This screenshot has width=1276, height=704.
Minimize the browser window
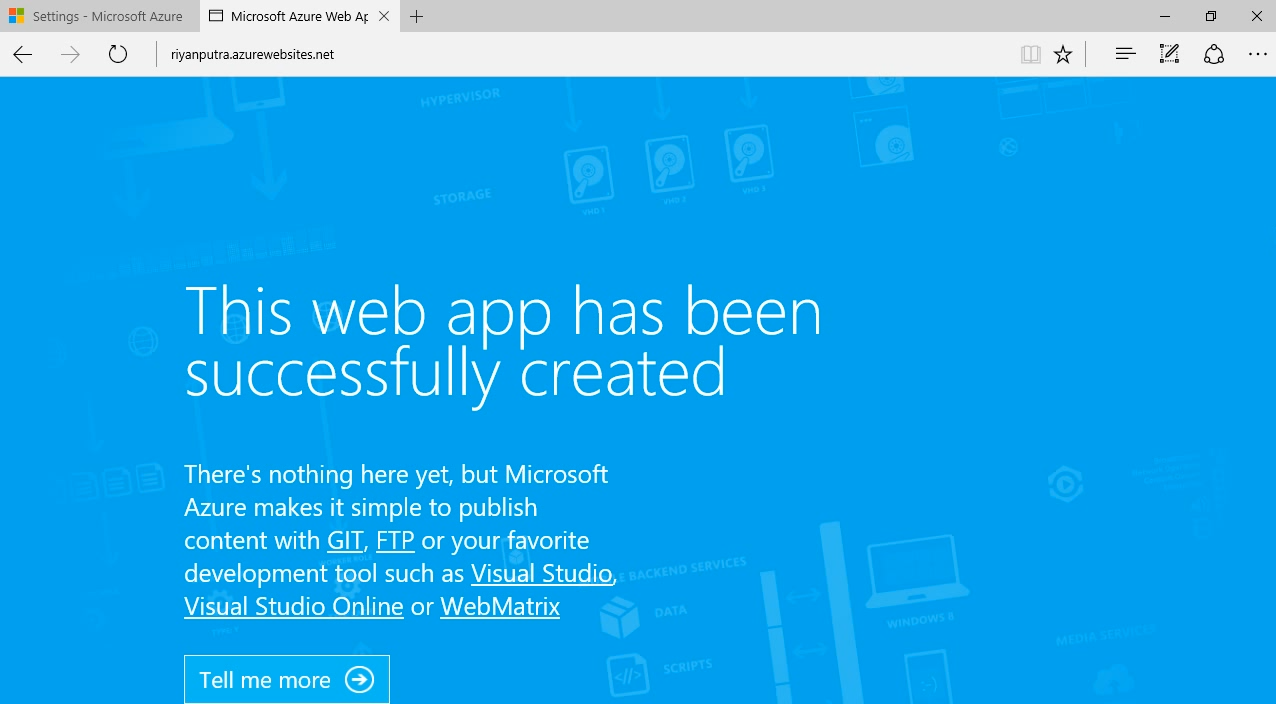(1165, 16)
